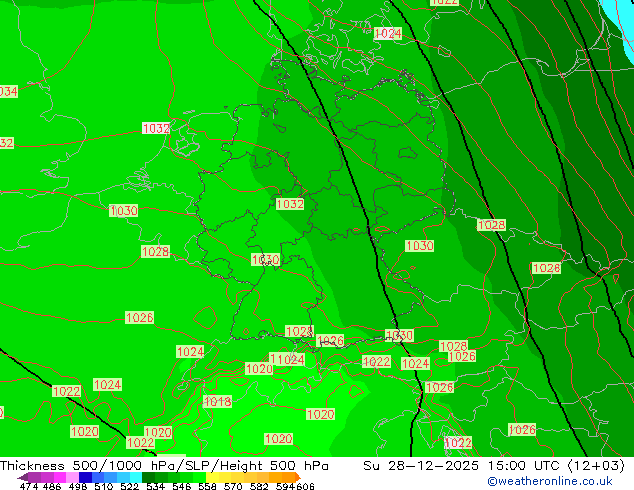Pick the darkest green swatch above 534
This screenshot has width=634, height=490.
[x=148, y=477]
